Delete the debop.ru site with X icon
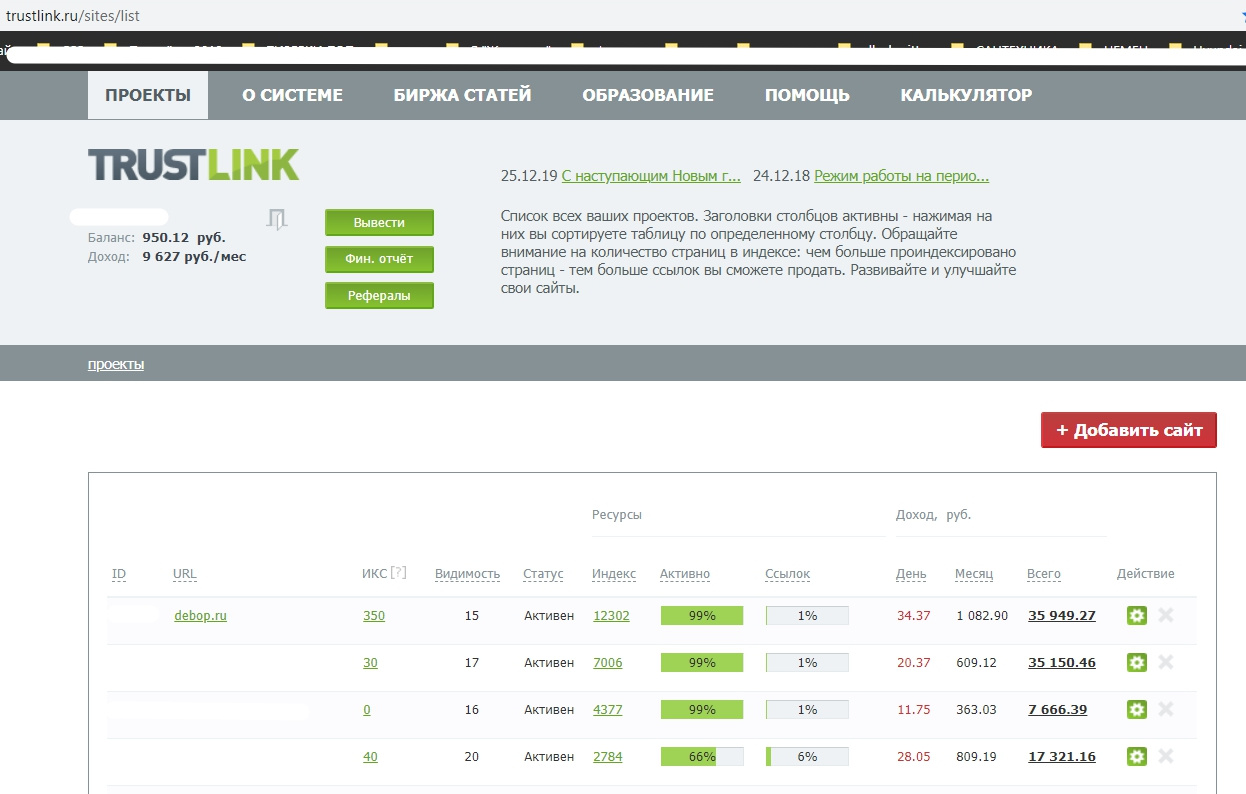Screen dimensions: 1246x794 tap(1165, 615)
